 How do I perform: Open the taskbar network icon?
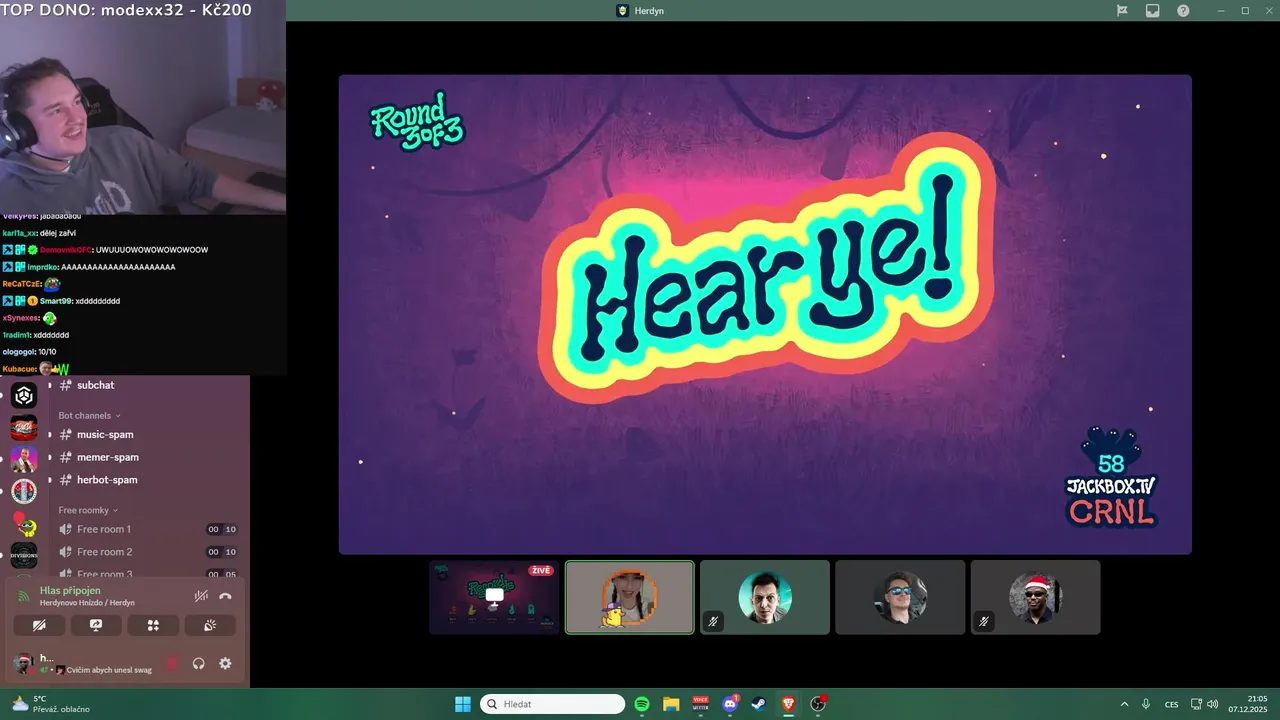[1197, 704]
